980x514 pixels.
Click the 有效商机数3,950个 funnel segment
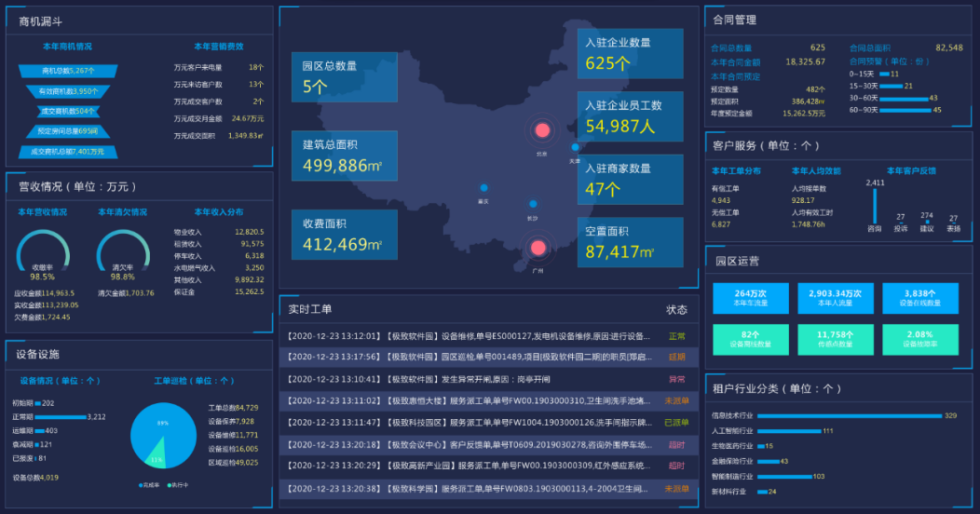(68, 91)
